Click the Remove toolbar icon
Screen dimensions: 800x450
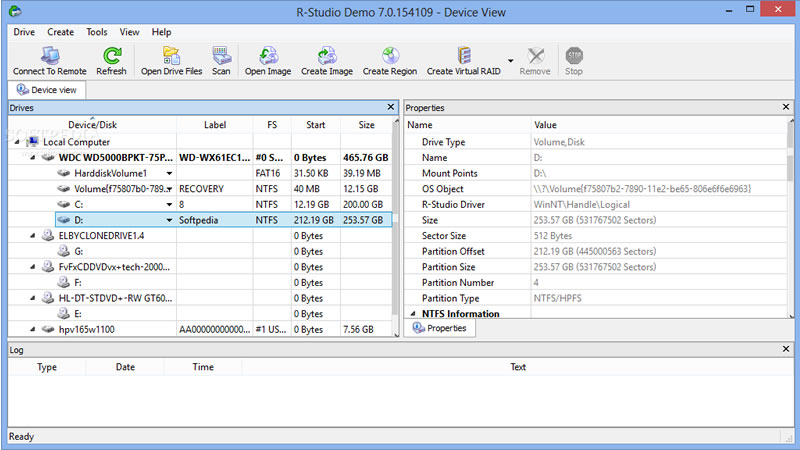point(535,55)
